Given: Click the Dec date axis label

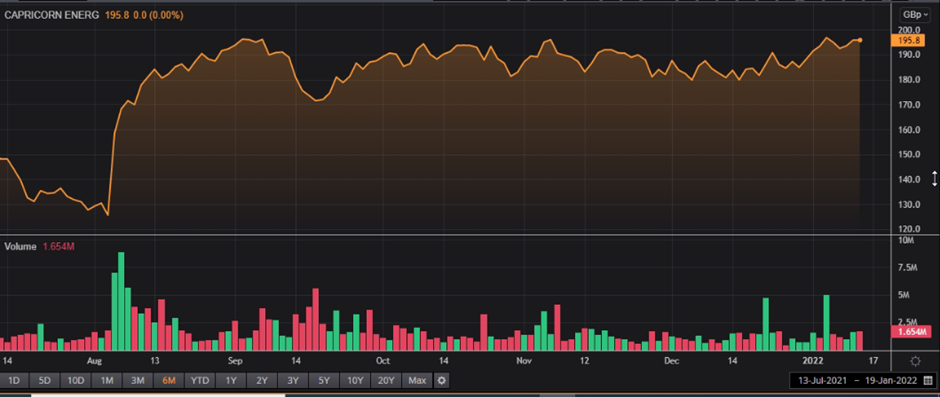Looking at the screenshot, I should pyautogui.click(x=671, y=361).
